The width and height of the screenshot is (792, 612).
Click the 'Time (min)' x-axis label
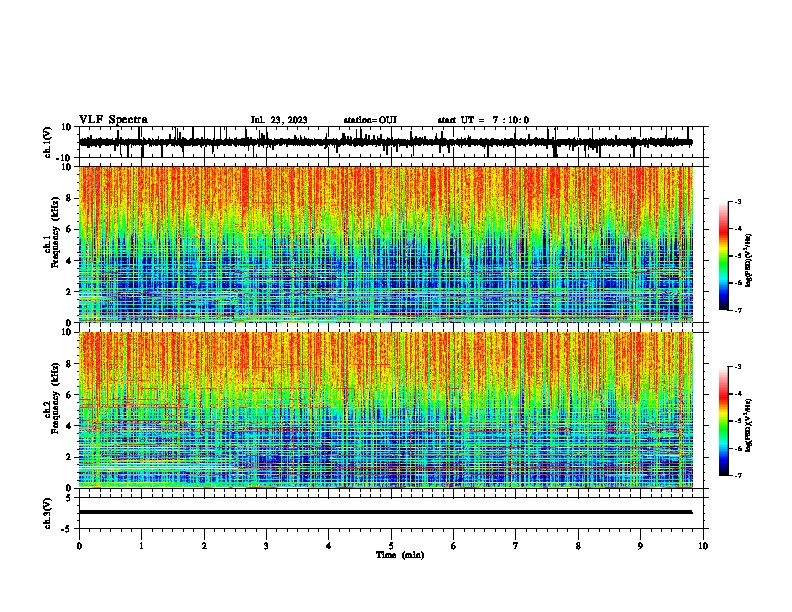[400, 555]
